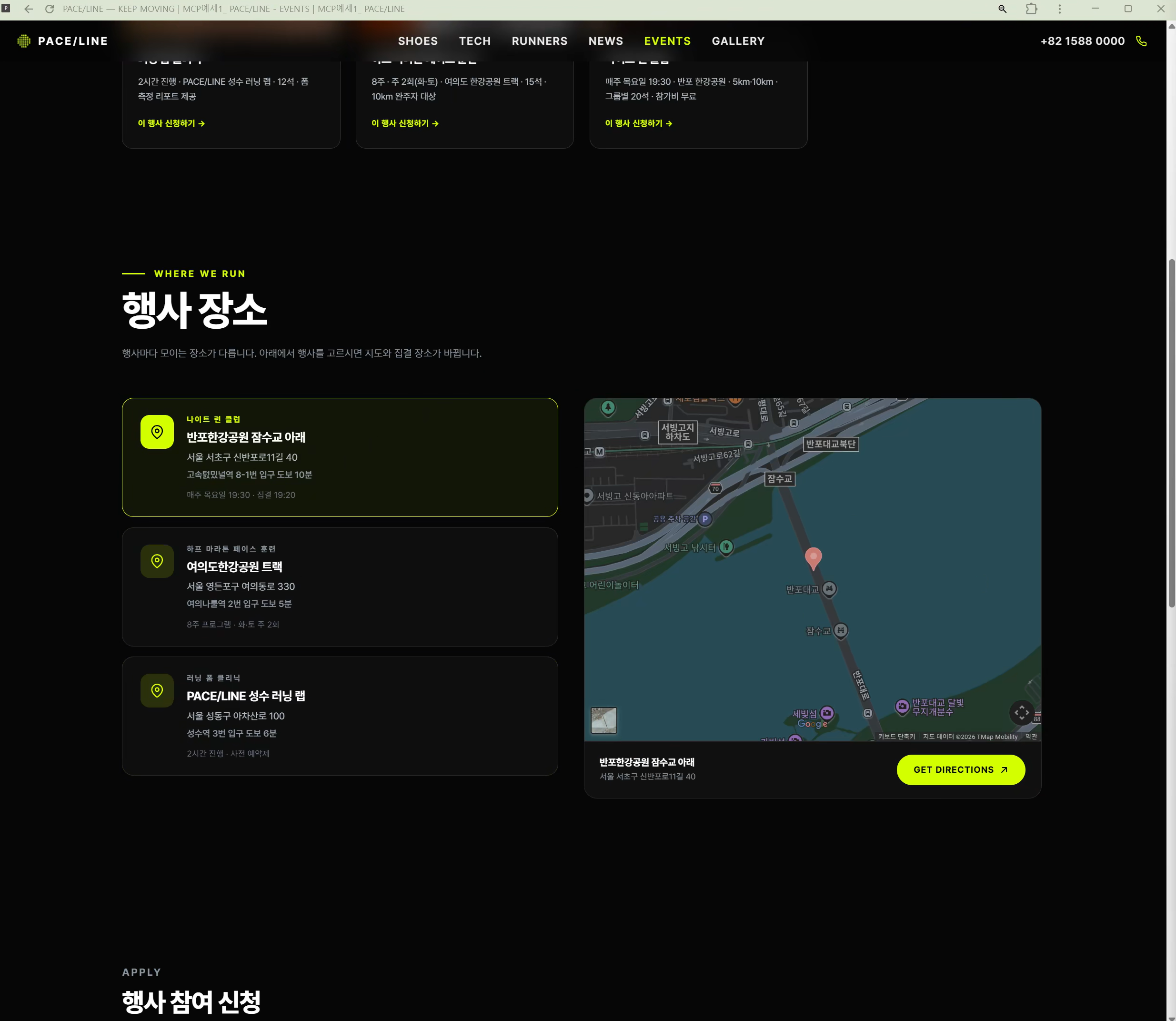
Task: Toggle map camera controls button
Action: point(1022,712)
